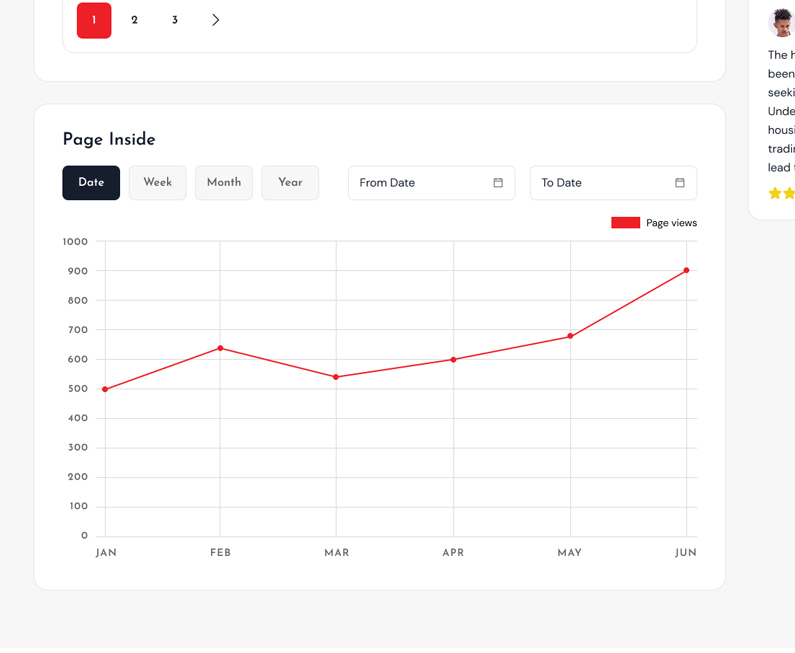Focus the From Date input field

[420, 183]
